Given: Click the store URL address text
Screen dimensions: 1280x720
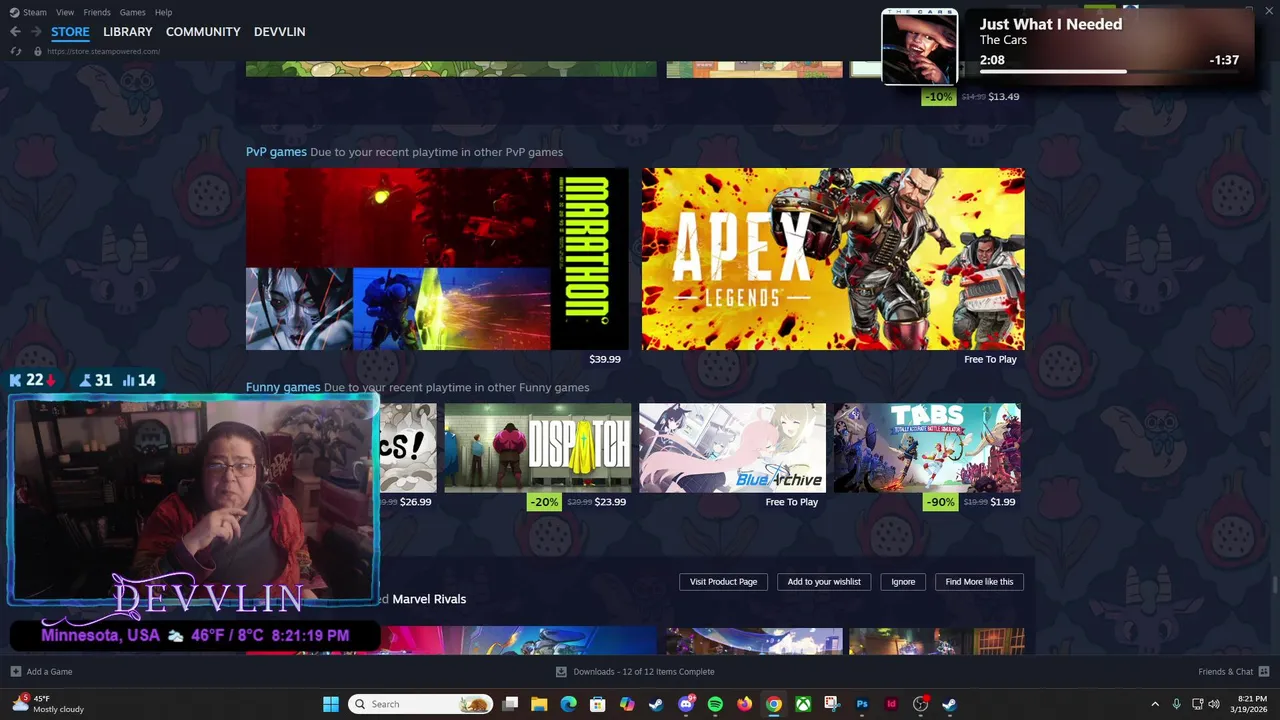Looking at the screenshot, I should pyautogui.click(x=103, y=51).
